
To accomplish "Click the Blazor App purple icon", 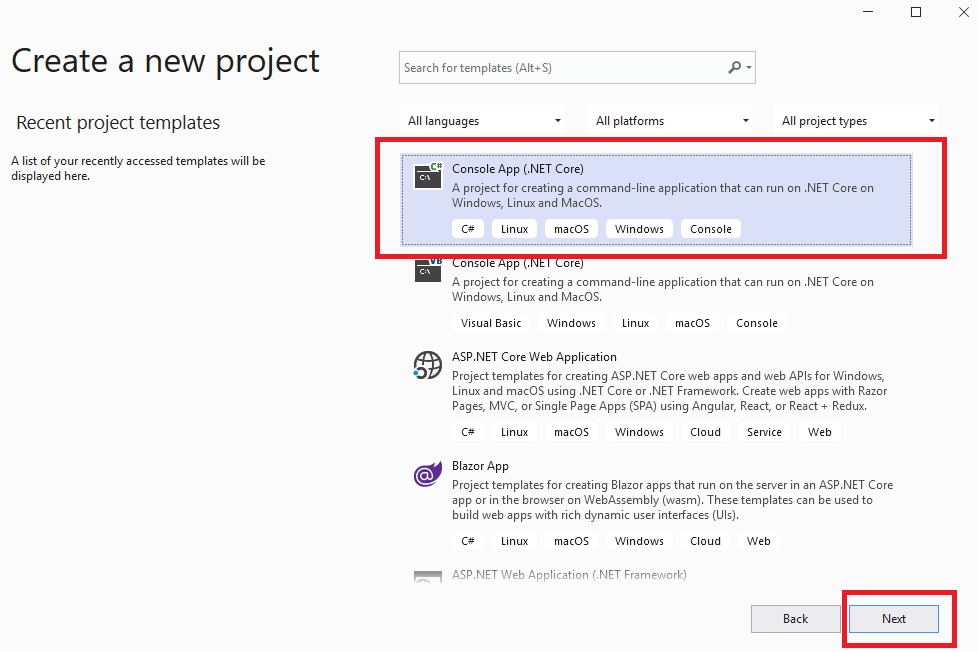I will [x=428, y=475].
